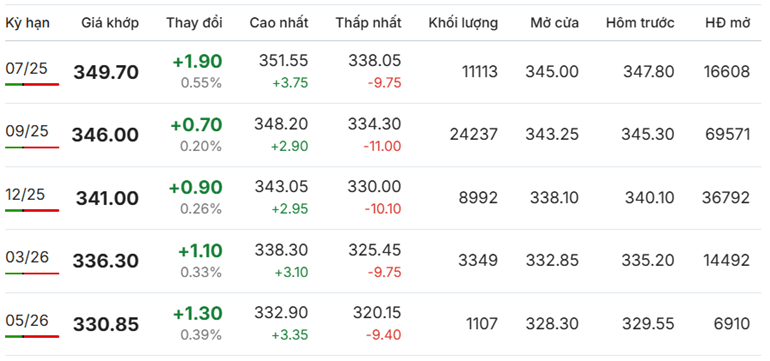The image size is (770, 361).
Task: Open the 07/25 contract term link
Action: pyautogui.click(x=27, y=68)
